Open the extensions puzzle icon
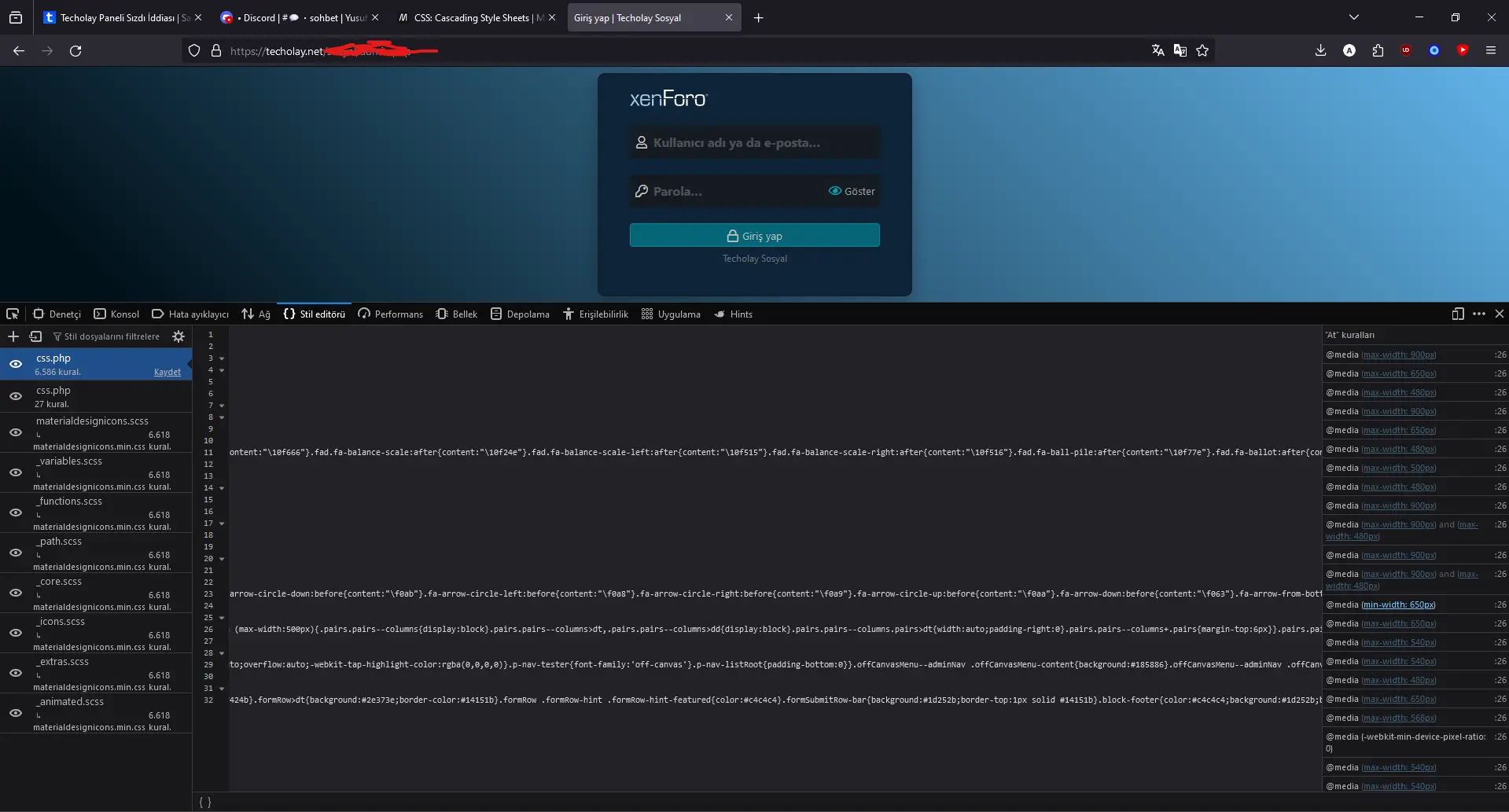 coord(1378,50)
